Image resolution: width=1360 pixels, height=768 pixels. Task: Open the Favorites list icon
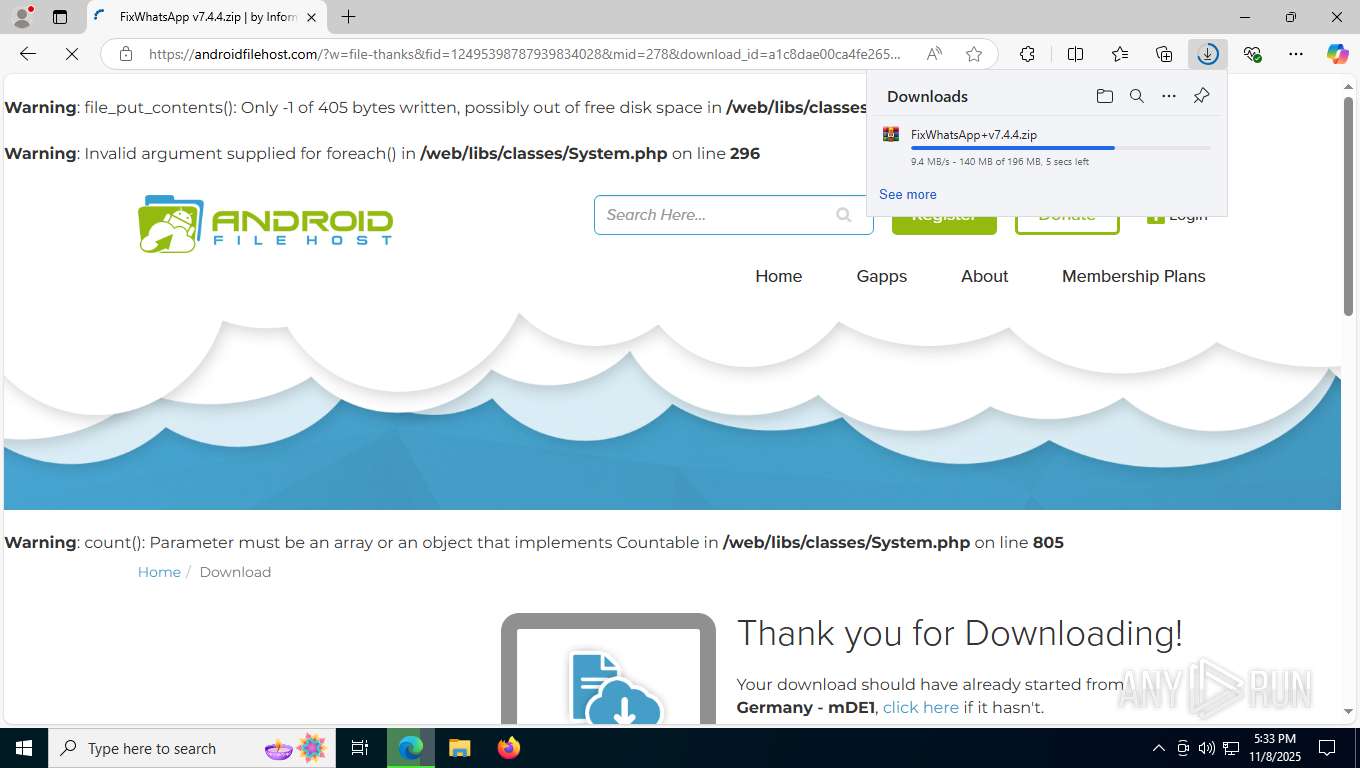coord(1120,54)
